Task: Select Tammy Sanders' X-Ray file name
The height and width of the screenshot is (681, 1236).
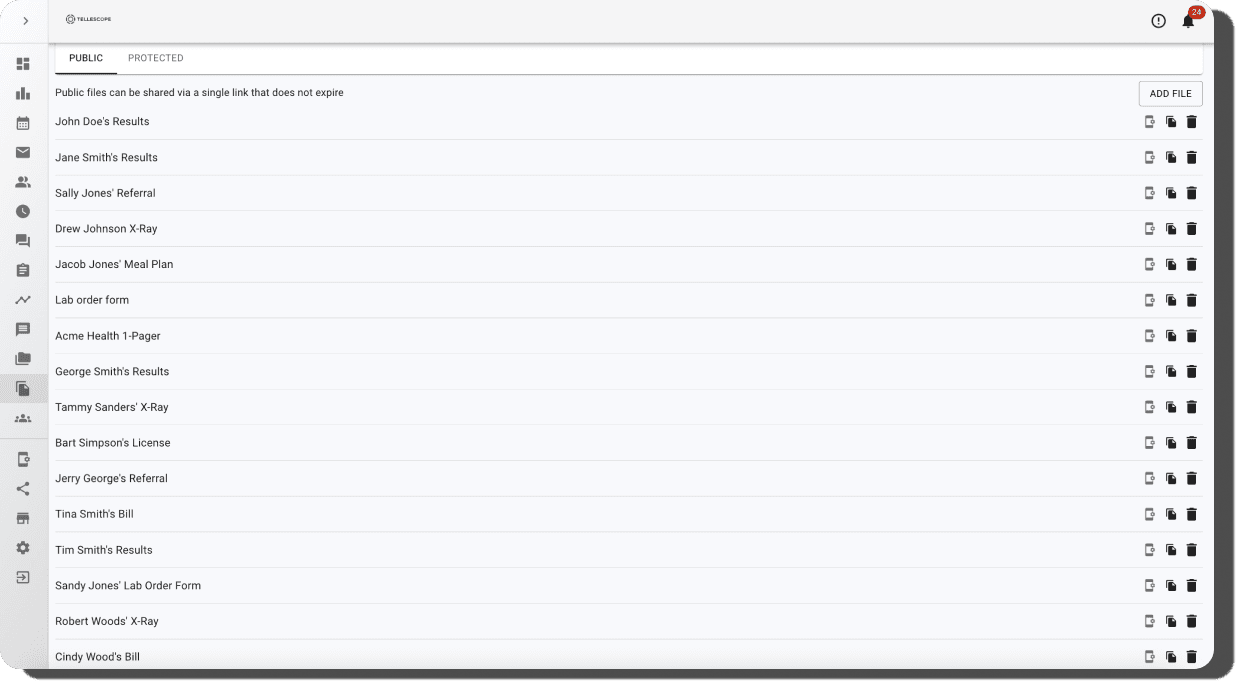Action: (112, 407)
